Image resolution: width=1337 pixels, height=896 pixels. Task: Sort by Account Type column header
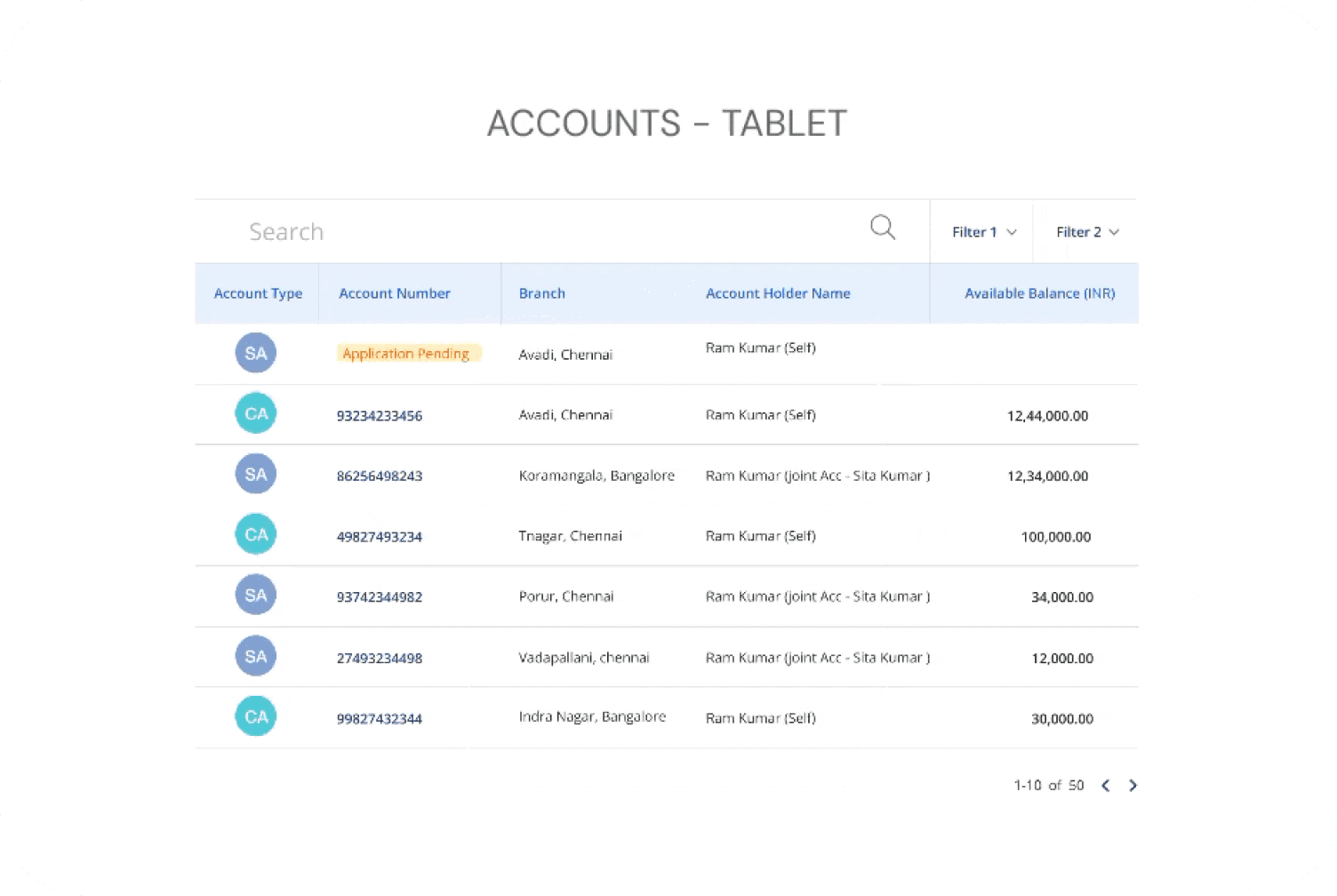(x=258, y=293)
